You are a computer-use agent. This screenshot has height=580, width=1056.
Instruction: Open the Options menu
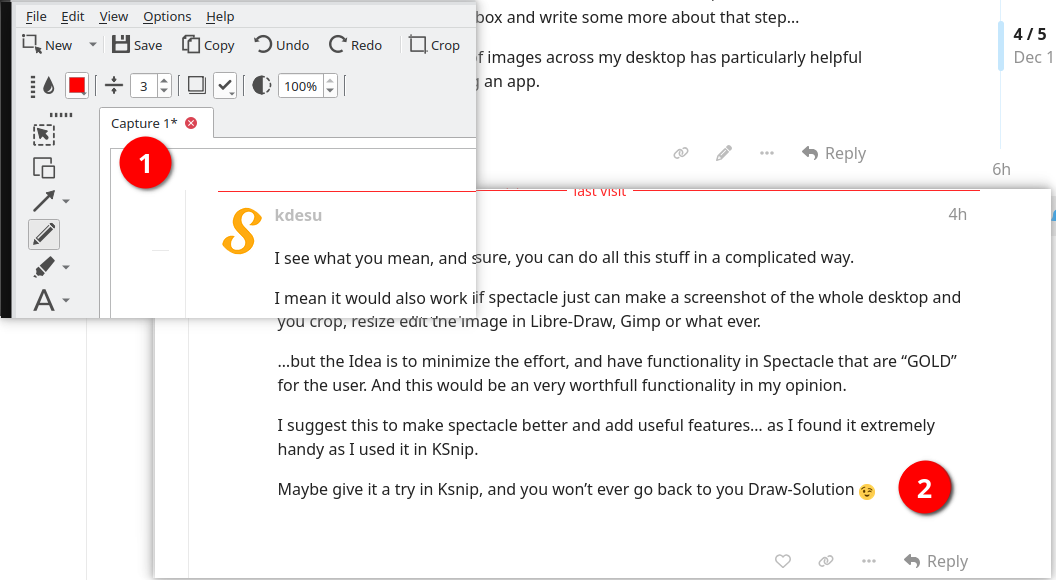point(167,16)
